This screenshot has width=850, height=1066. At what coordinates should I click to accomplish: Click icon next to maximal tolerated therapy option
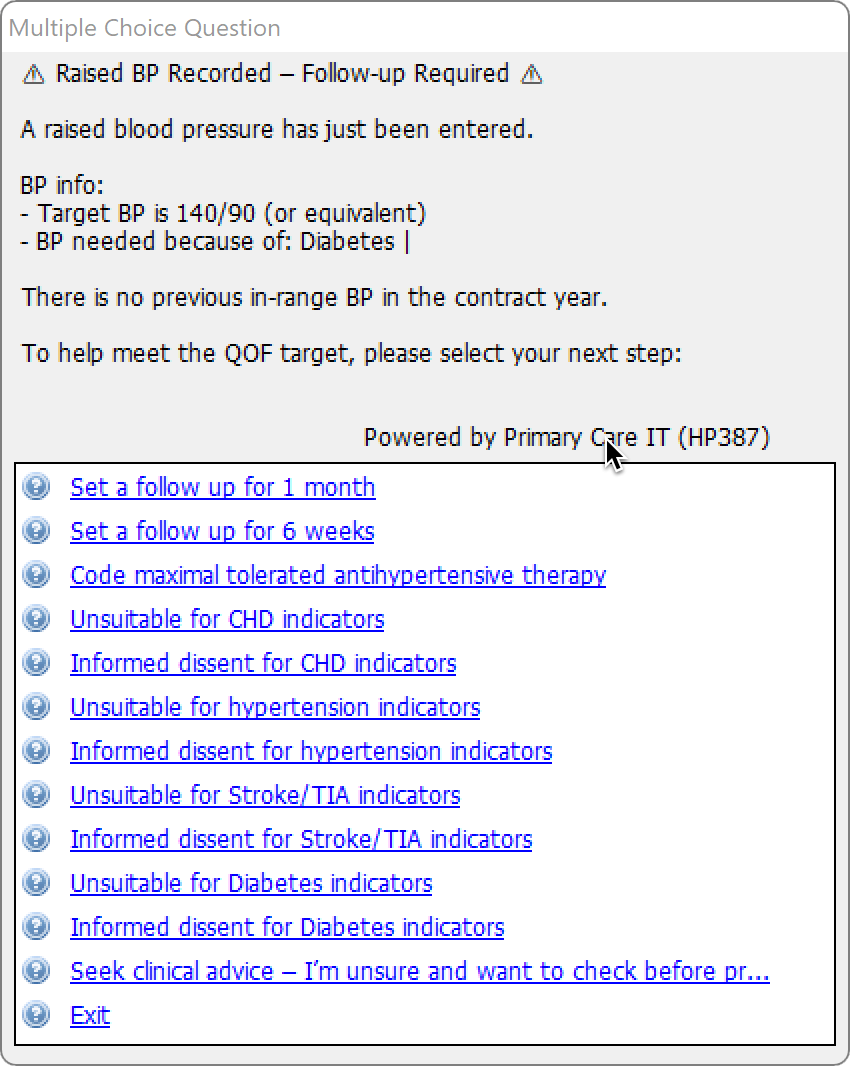coord(36,575)
